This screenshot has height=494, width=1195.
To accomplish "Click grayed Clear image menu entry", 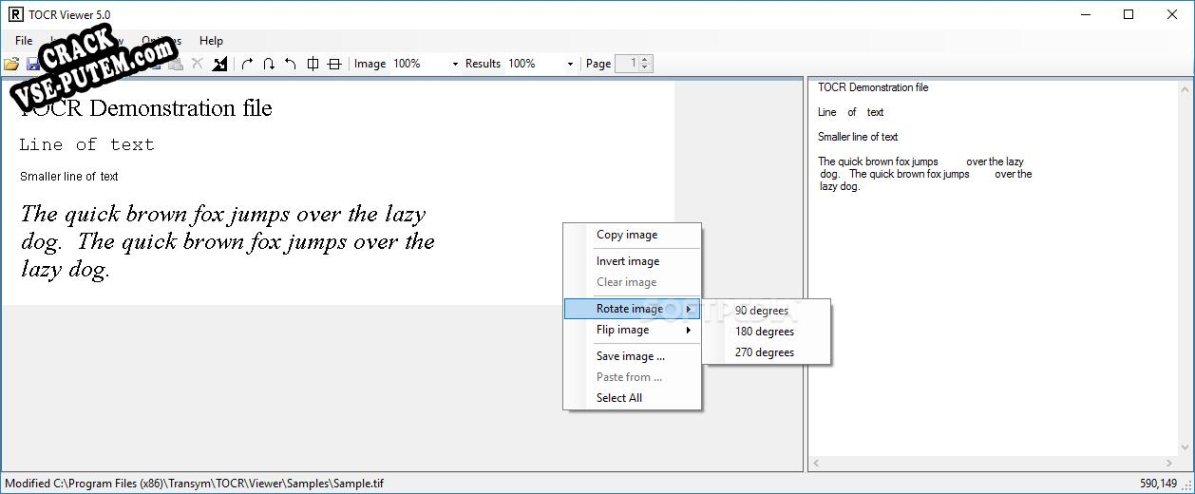I will pos(632,282).
